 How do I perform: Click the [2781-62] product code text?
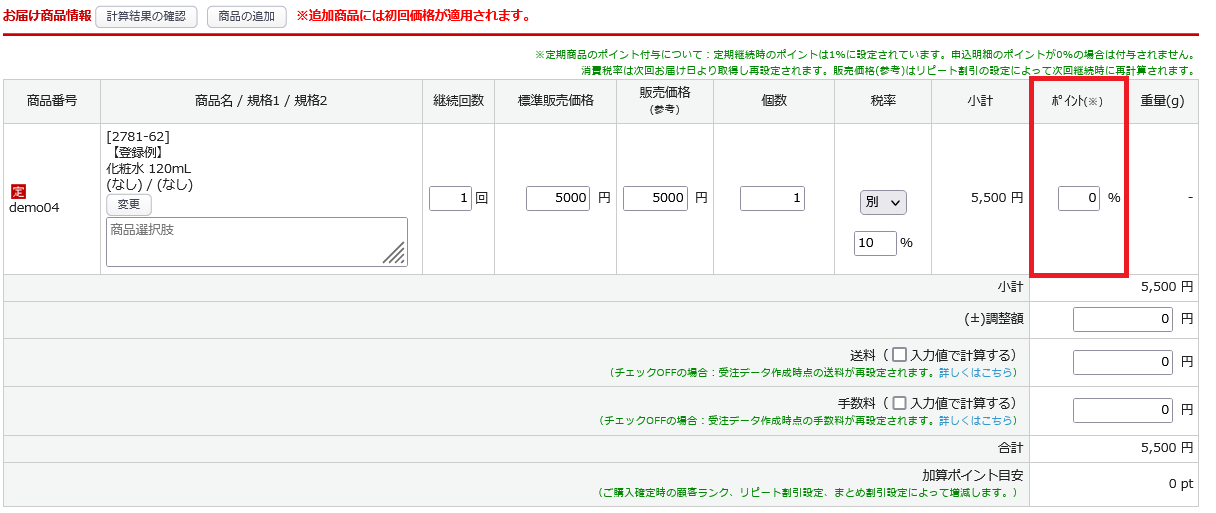pyautogui.click(x=138, y=136)
